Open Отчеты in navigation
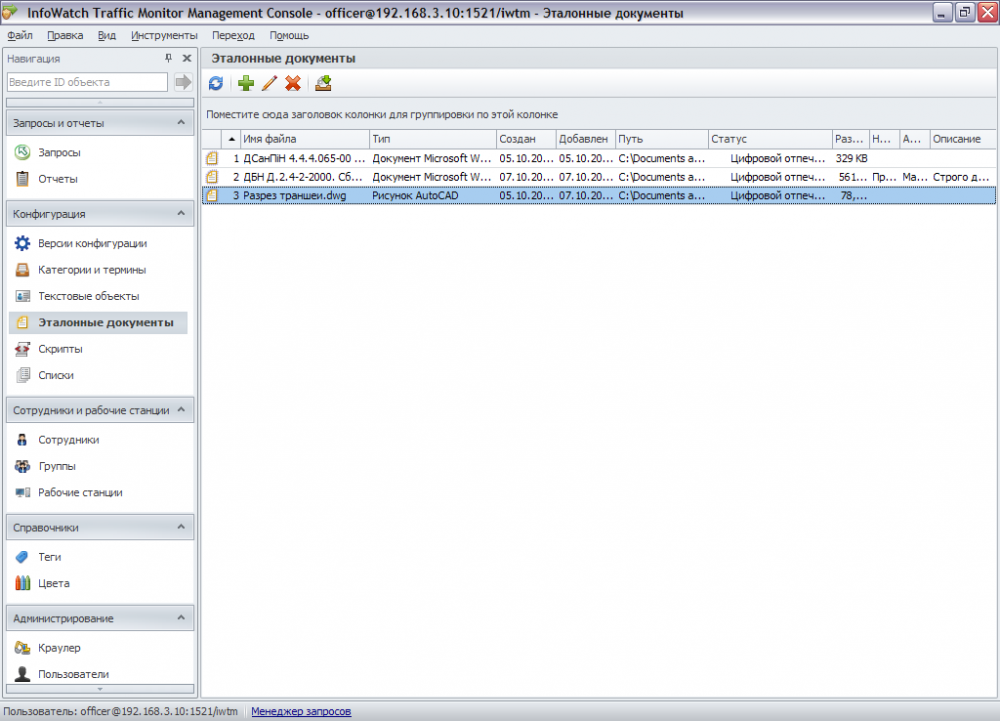1000x721 pixels. pos(57,179)
